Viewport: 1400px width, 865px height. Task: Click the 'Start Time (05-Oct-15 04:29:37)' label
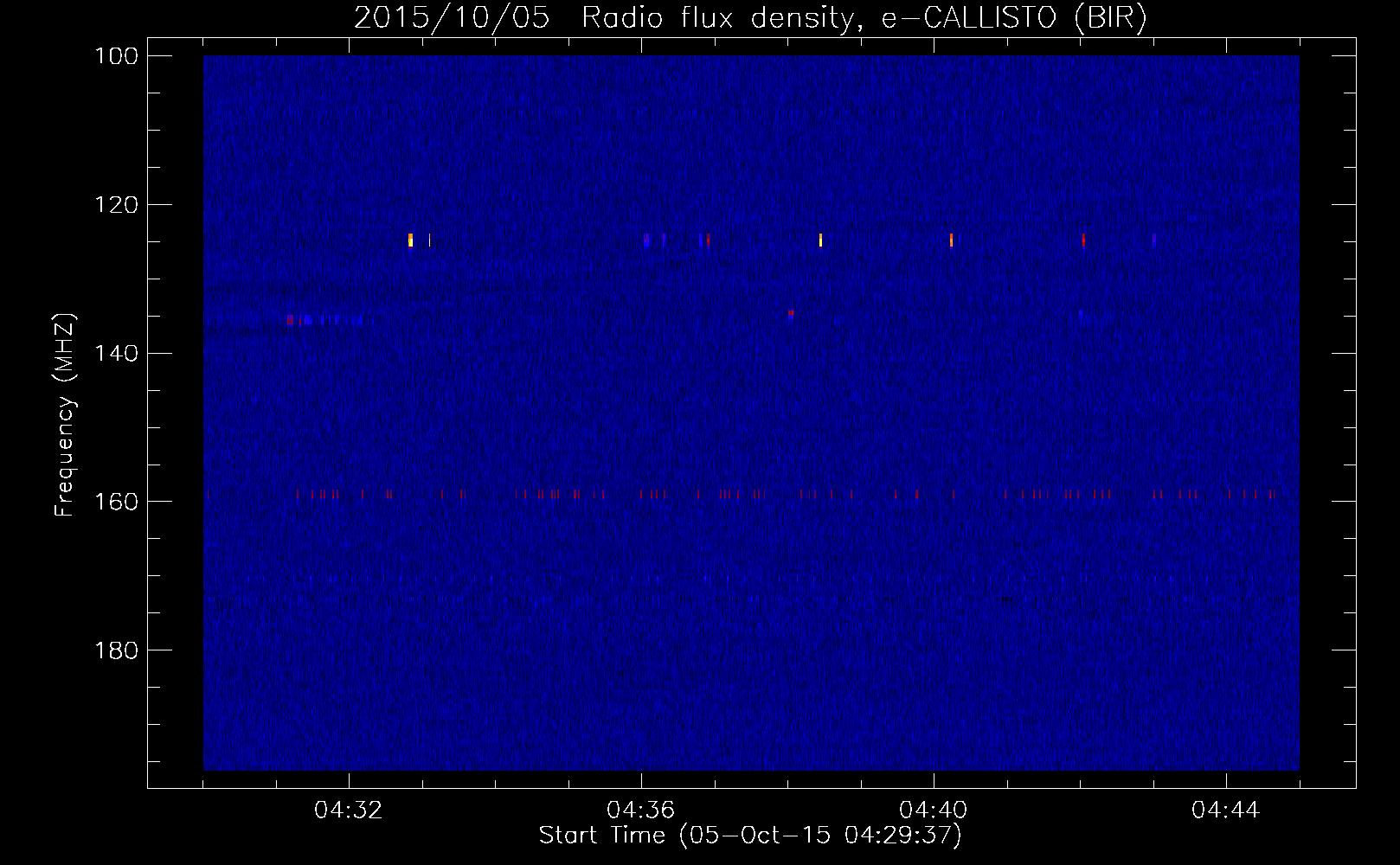coord(750,836)
